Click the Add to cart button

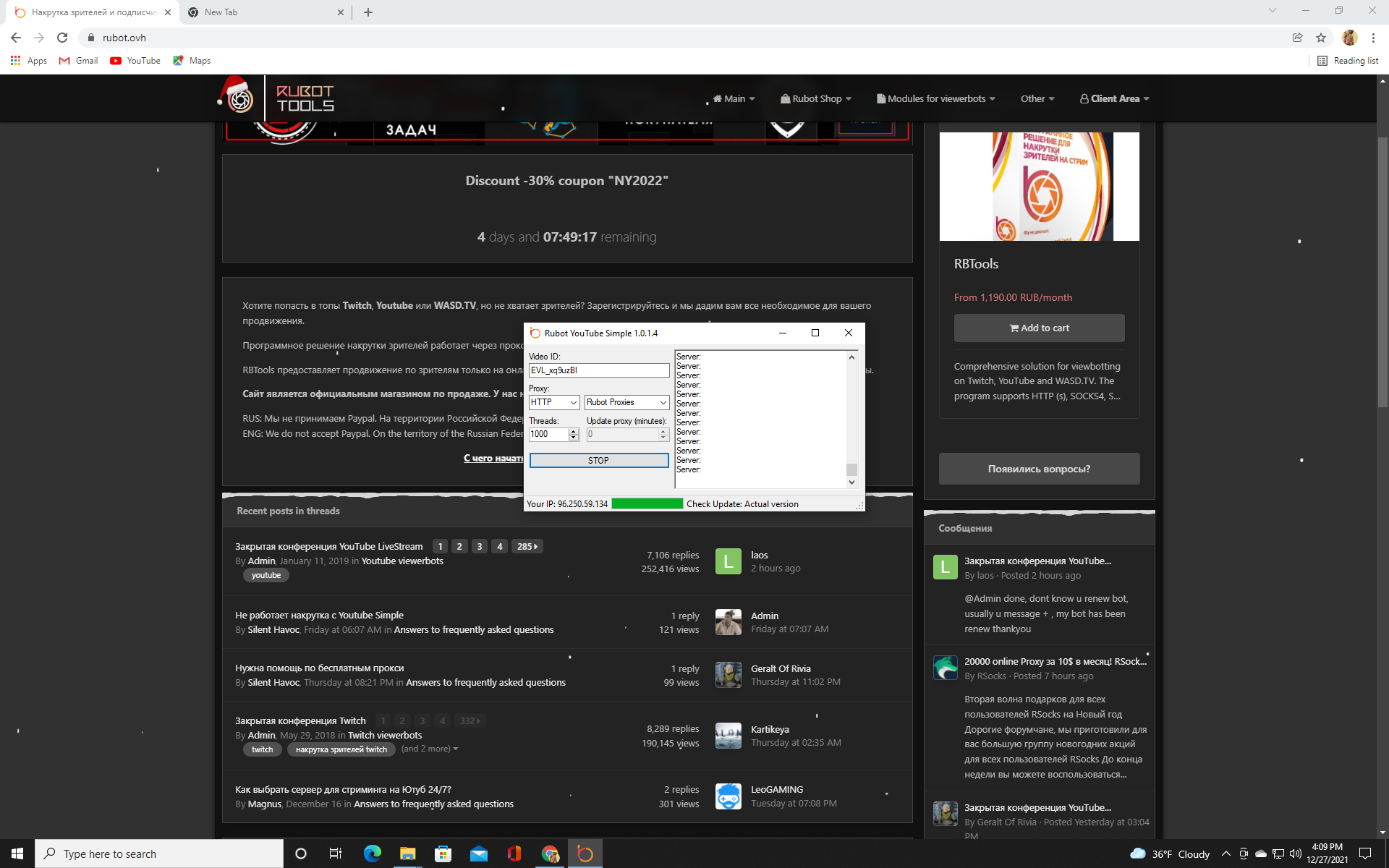point(1039,328)
